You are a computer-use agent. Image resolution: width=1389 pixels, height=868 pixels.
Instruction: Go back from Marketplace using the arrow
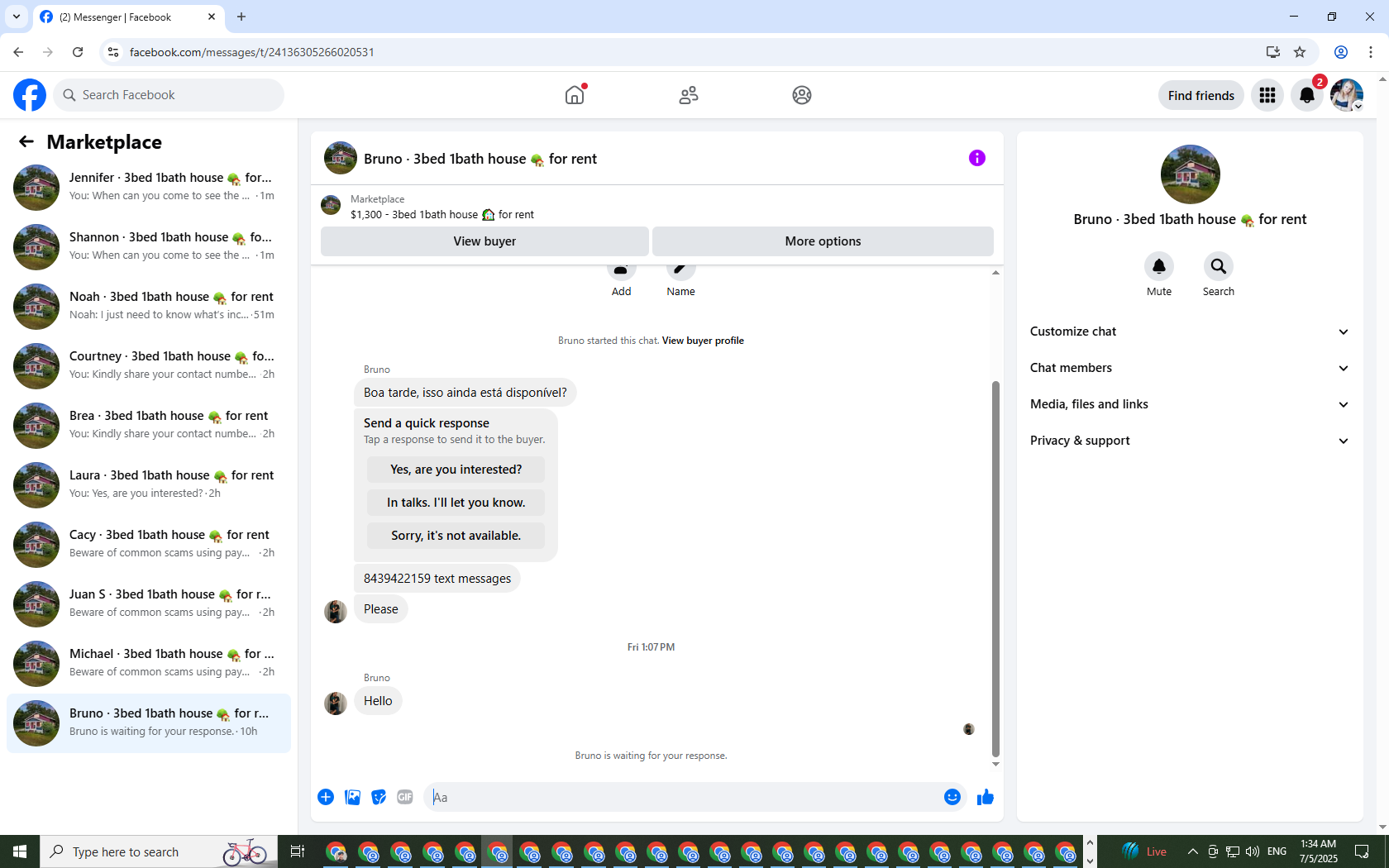tap(26, 142)
